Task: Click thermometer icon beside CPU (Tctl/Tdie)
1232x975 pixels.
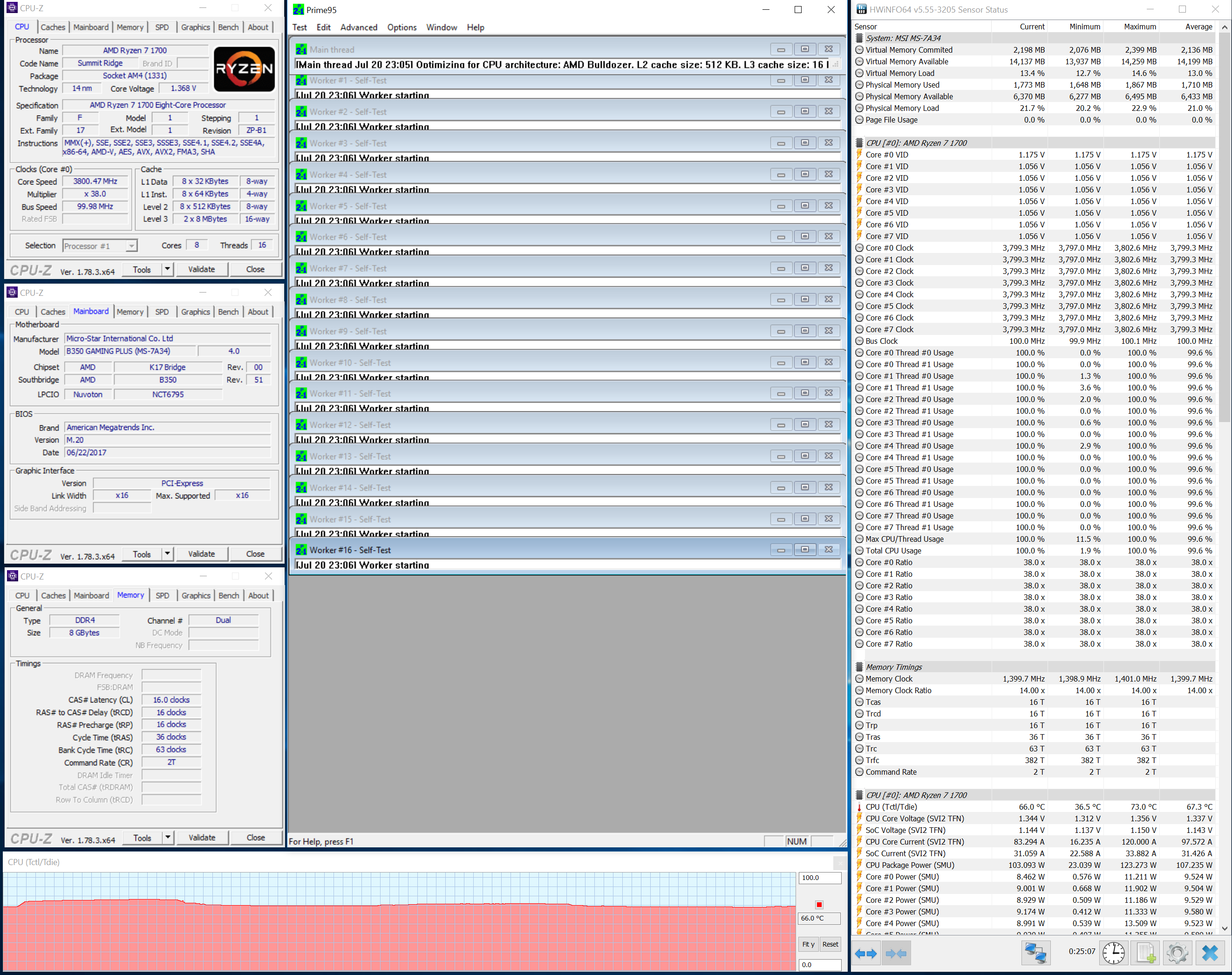Action: tap(859, 807)
